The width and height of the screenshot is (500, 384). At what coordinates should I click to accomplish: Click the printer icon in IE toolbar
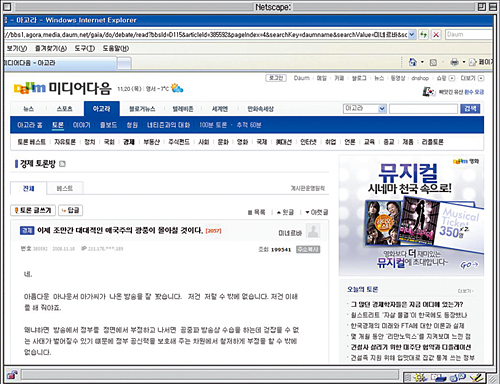coord(454,62)
